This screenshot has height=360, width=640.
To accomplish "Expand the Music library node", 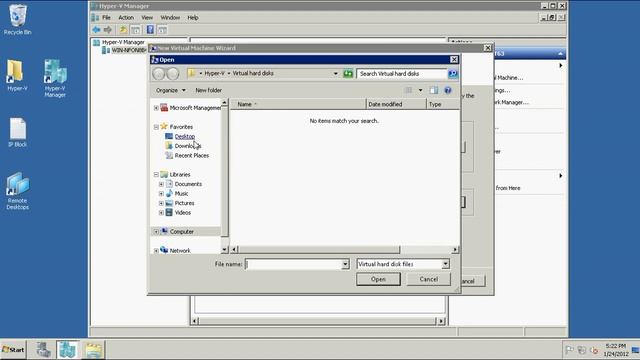I will click(161, 194).
